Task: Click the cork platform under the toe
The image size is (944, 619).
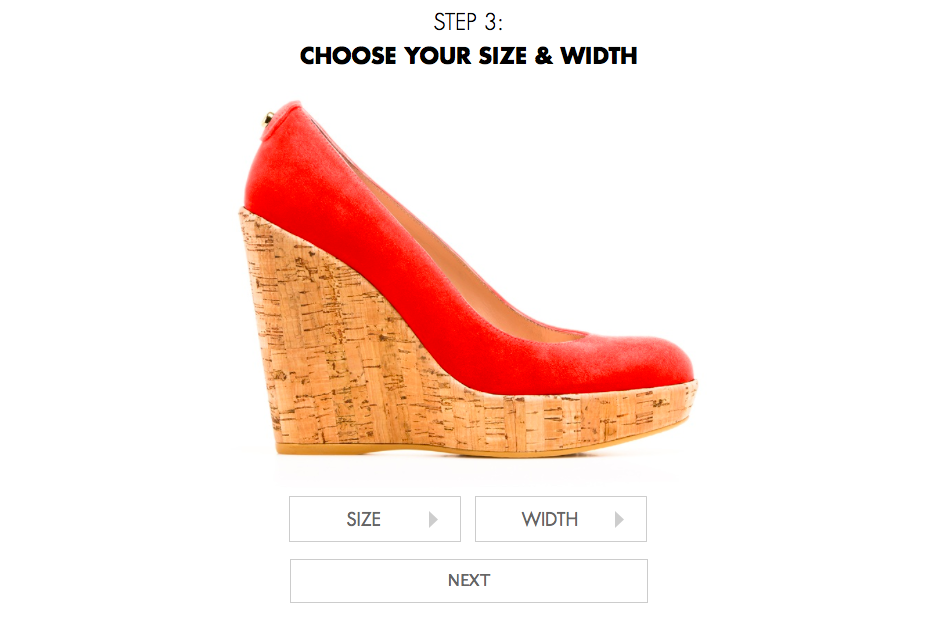Action: click(602, 415)
